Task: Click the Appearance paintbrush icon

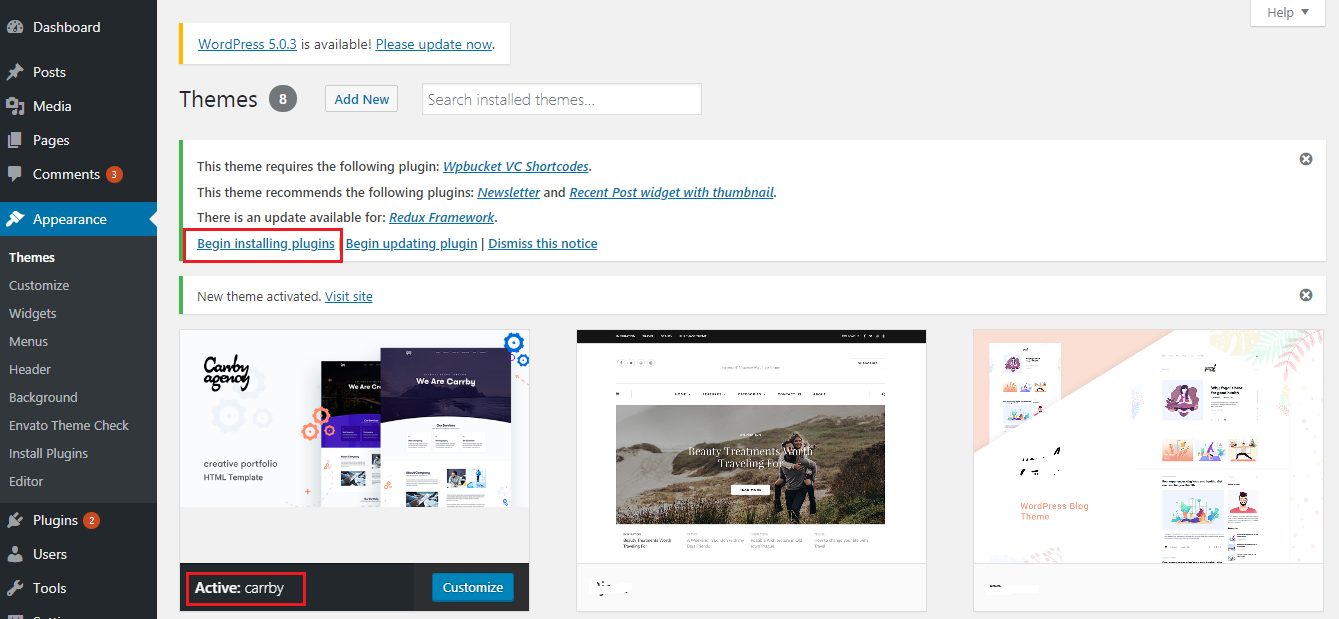Action: (x=15, y=219)
